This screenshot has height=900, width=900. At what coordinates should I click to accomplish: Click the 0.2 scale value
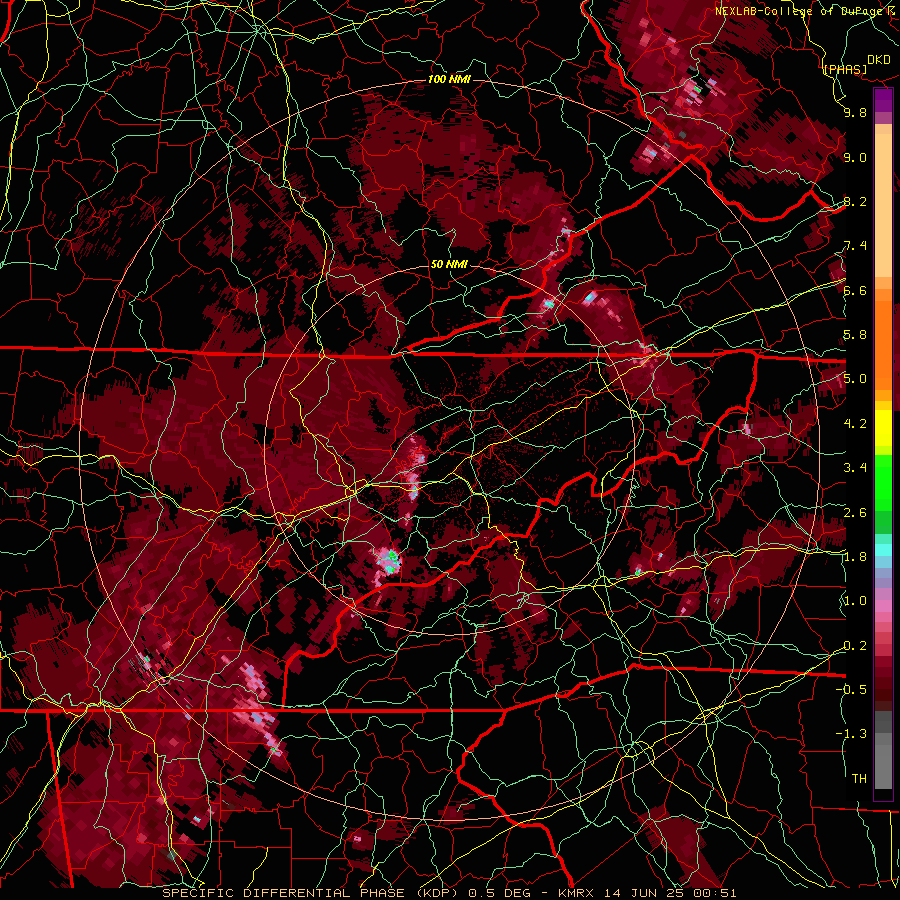pyautogui.click(x=855, y=645)
